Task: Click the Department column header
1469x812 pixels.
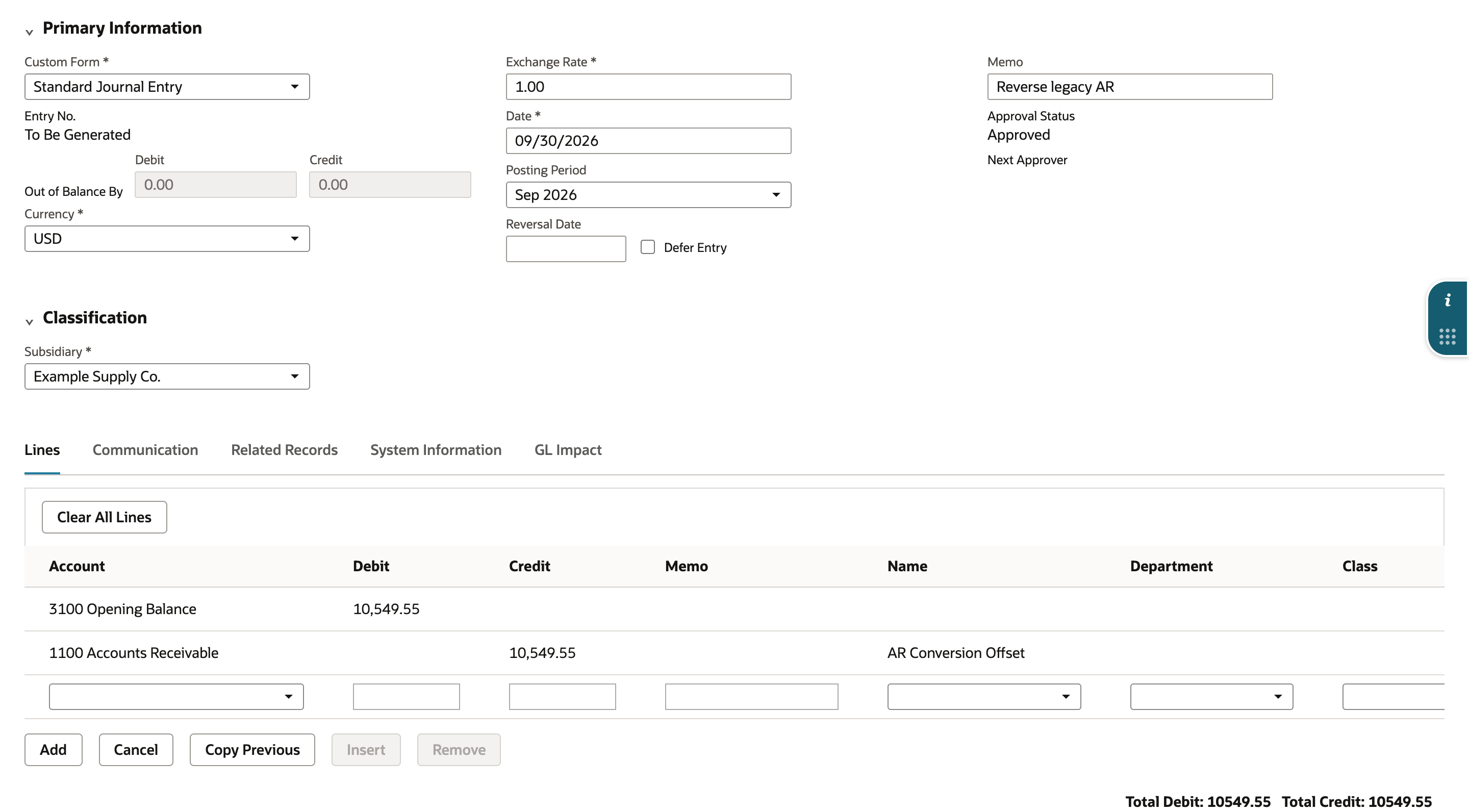Action: pyautogui.click(x=1171, y=566)
